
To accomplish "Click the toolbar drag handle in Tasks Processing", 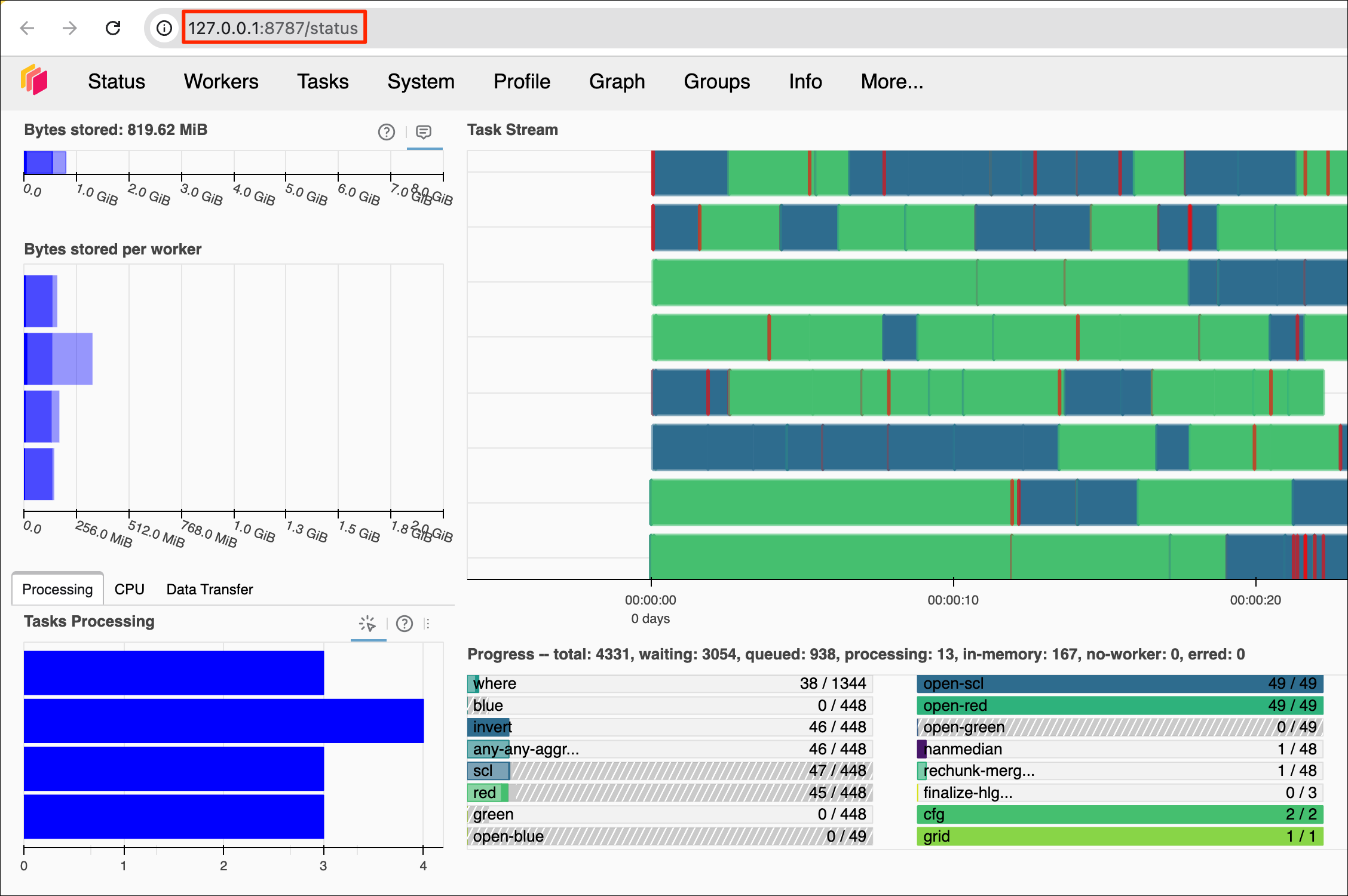I will point(427,624).
